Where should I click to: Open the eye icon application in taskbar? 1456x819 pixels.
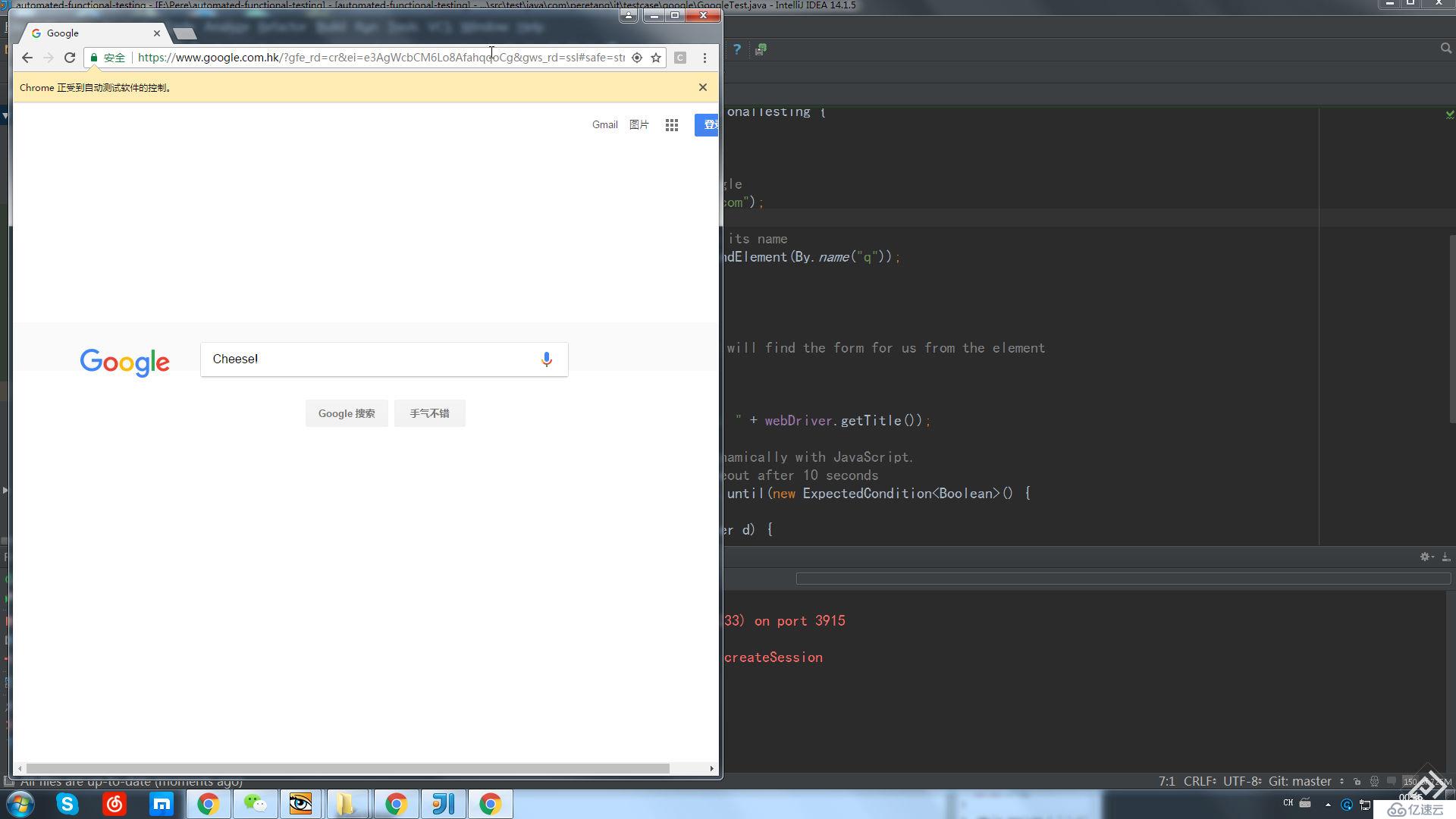pyautogui.click(x=301, y=804)
